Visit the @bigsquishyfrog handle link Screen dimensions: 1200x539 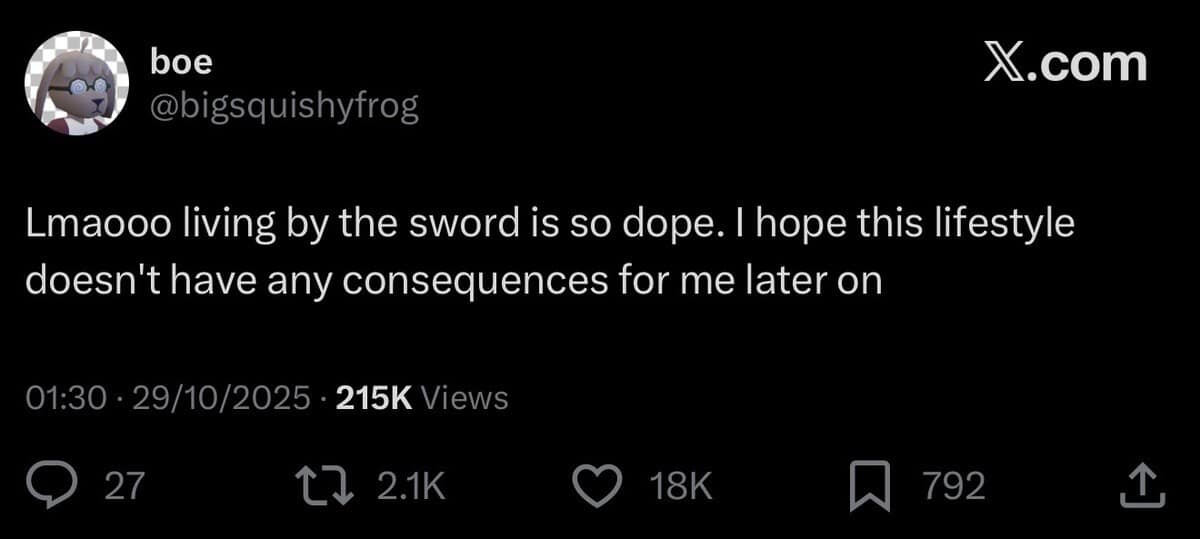283,107
